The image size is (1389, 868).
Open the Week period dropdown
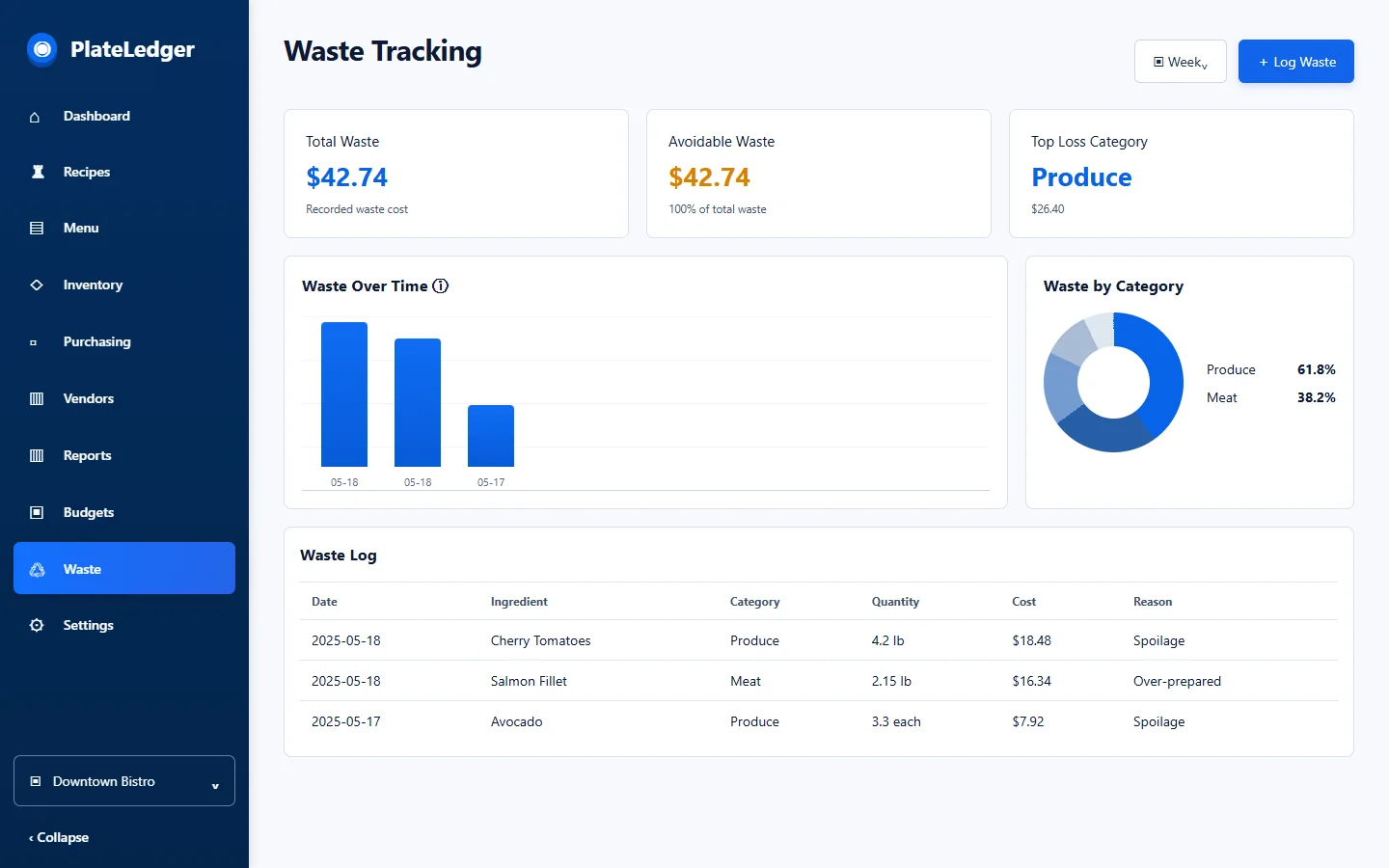click(x=1181, y=62)
